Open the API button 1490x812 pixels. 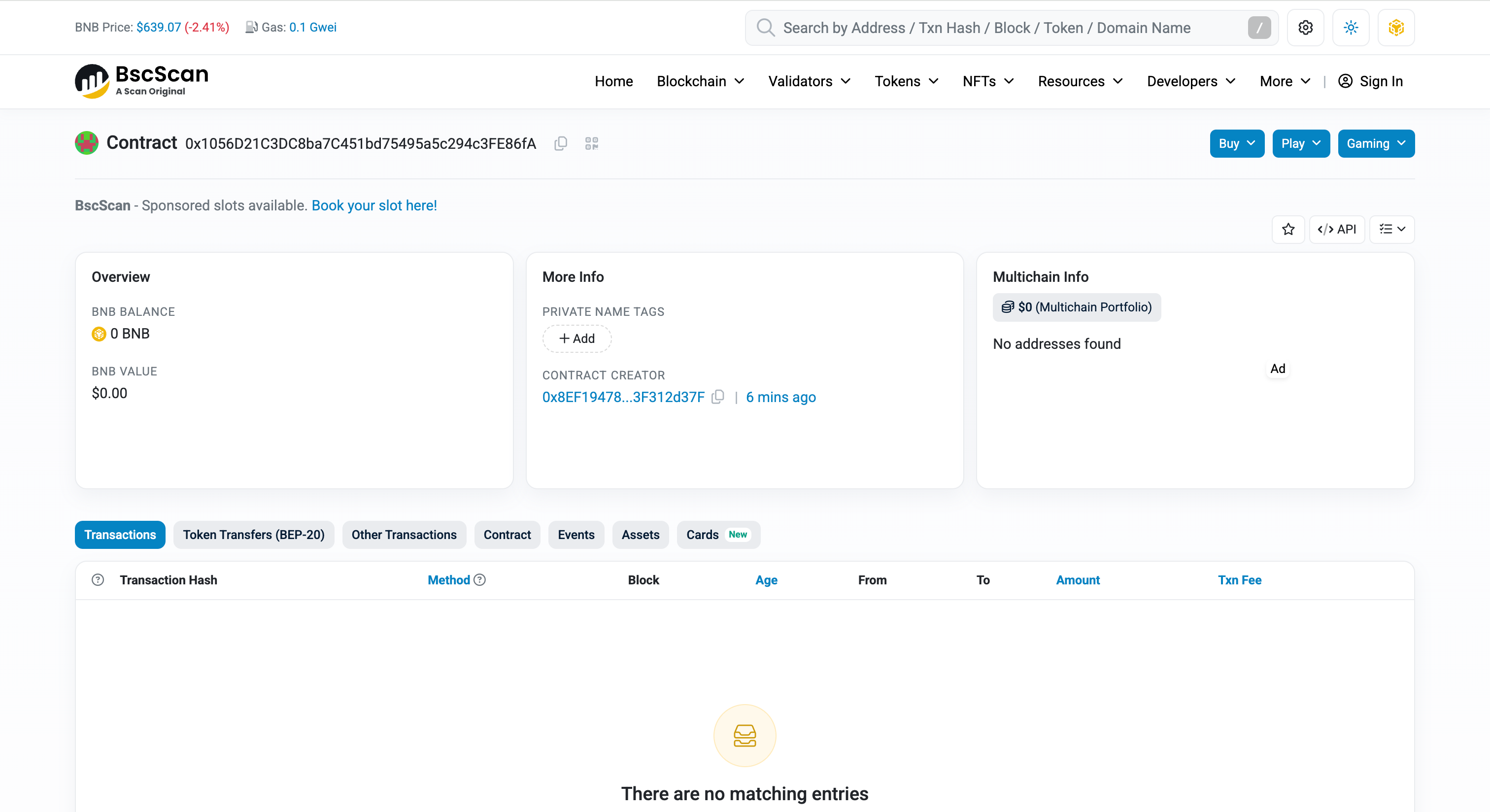(x=1337, y=230)
